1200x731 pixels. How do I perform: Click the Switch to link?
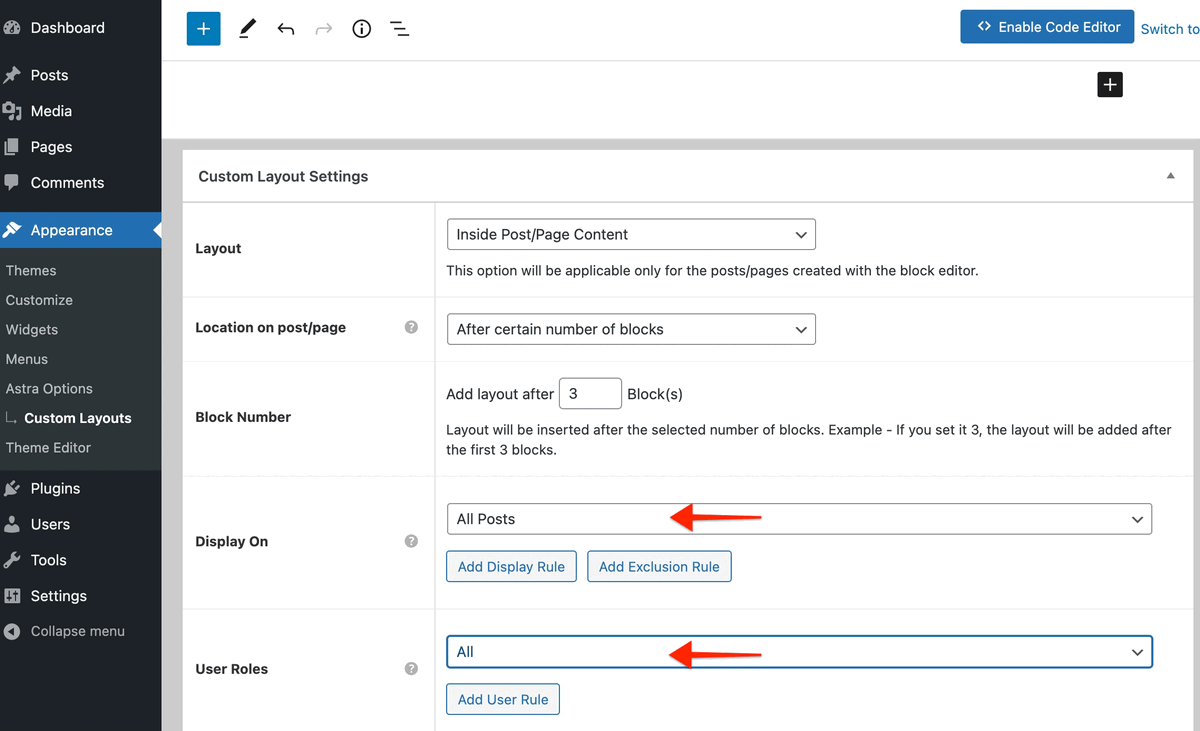coord(1170,29)
